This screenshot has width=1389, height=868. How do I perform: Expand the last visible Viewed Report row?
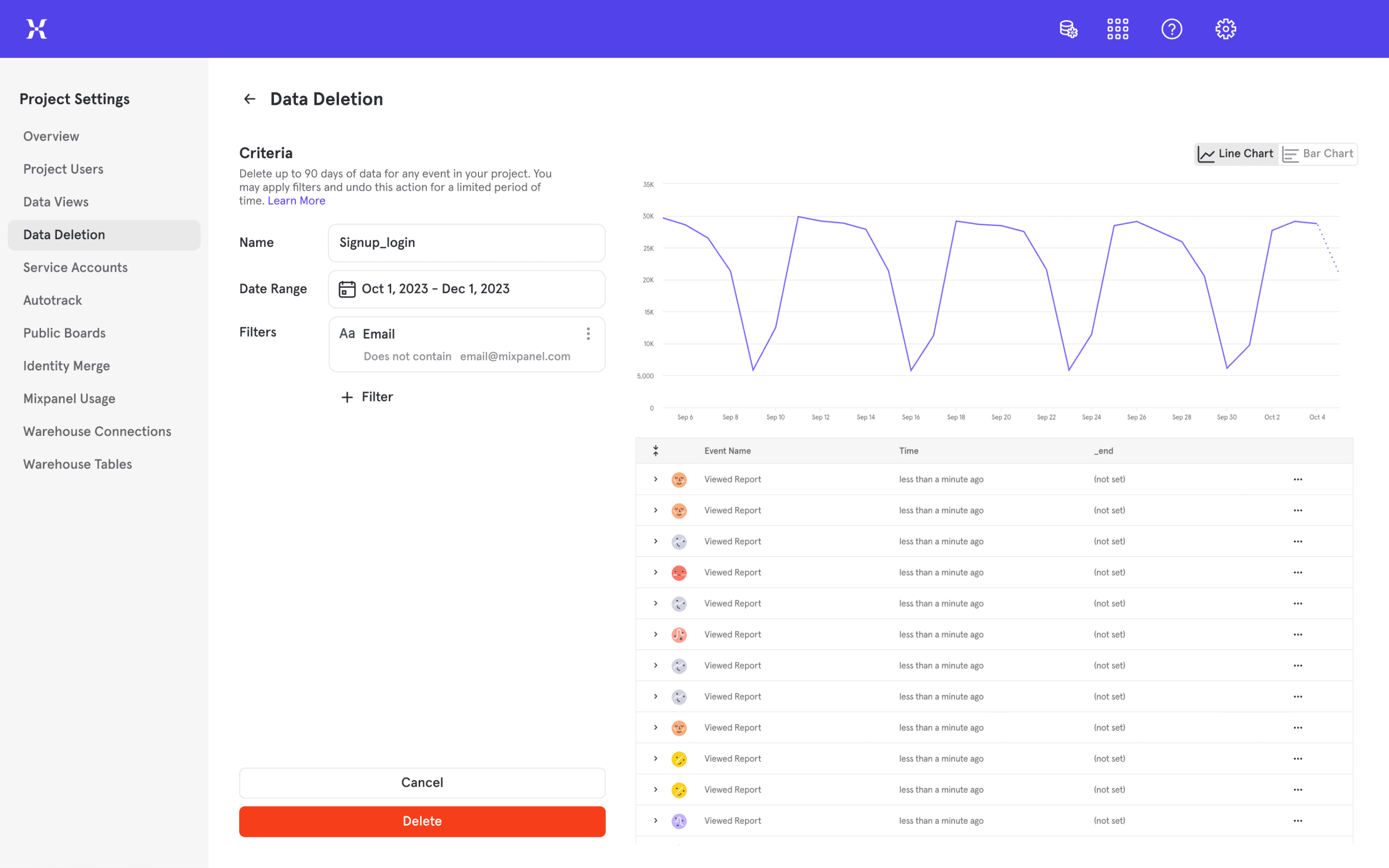coord(656,821)
